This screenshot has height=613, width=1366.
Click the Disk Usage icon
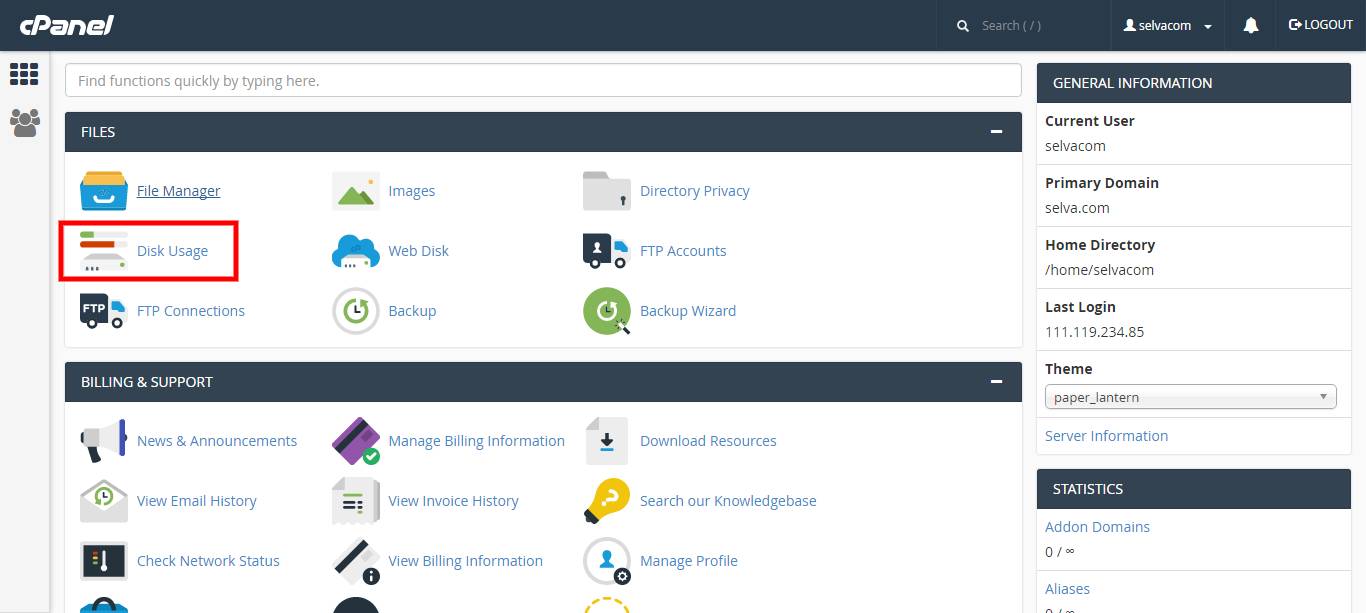[x=104, y=251]
